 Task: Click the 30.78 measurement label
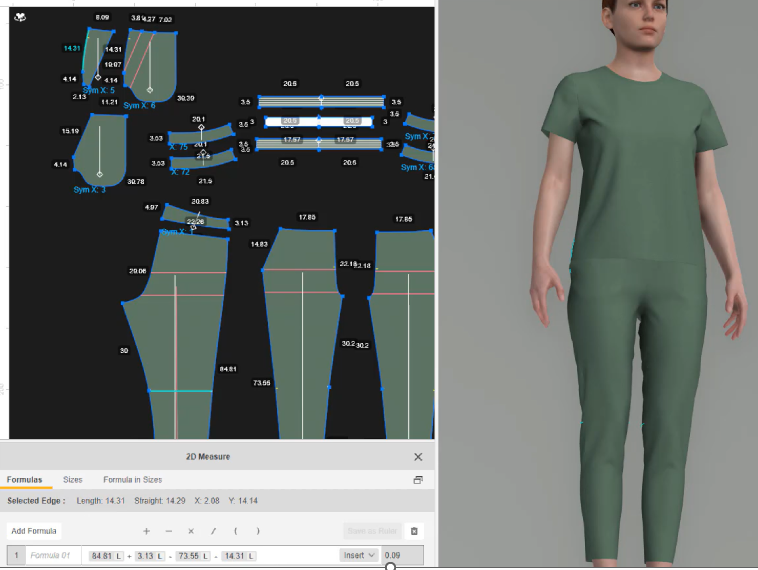click(x=136, y=182)
